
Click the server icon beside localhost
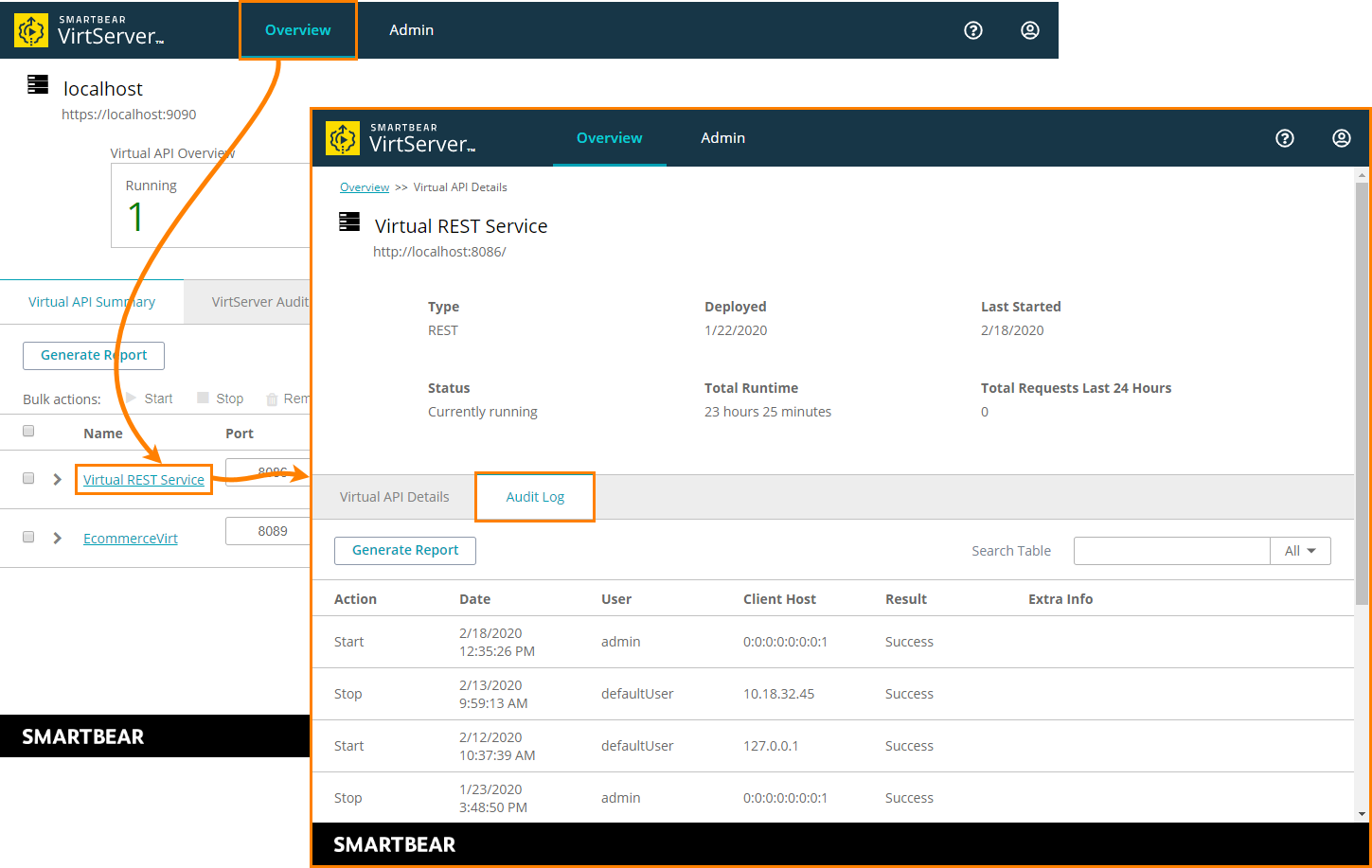point(37,83)
